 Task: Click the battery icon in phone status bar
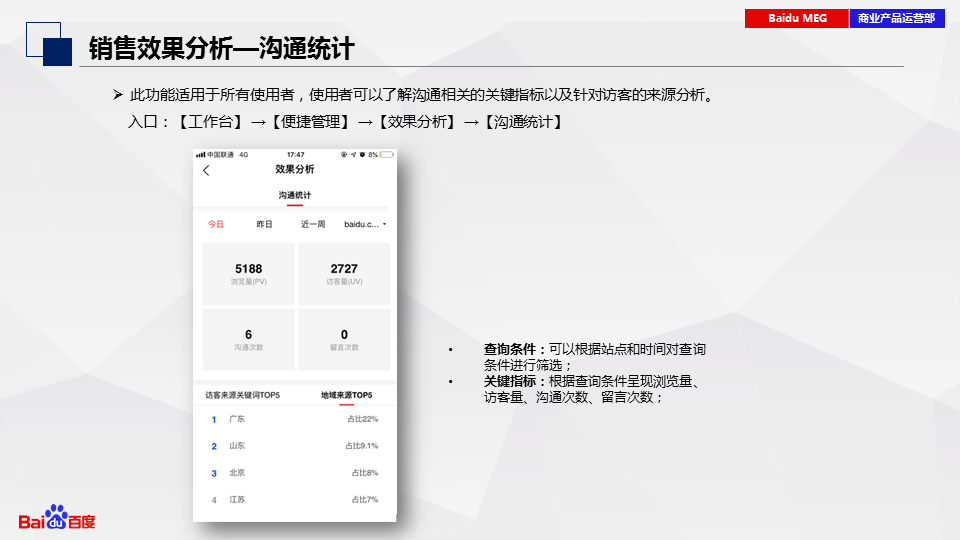pyautogui.click(x=387, y=155)
